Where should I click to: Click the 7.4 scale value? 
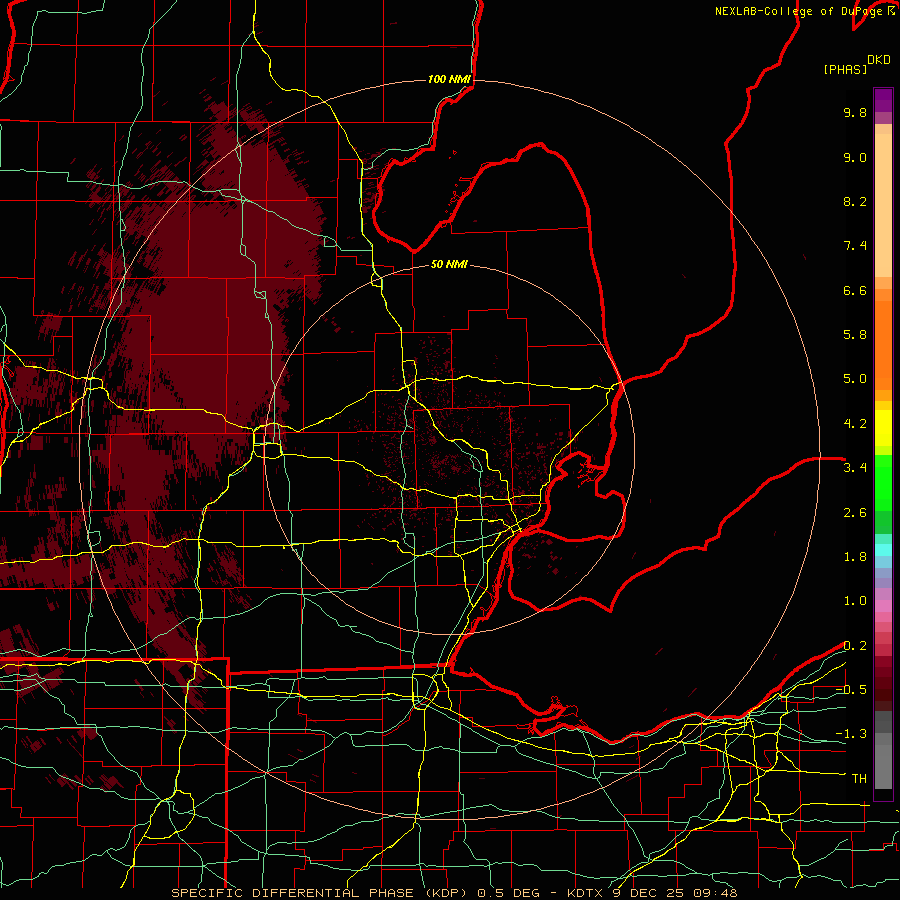tap(855, 246)
